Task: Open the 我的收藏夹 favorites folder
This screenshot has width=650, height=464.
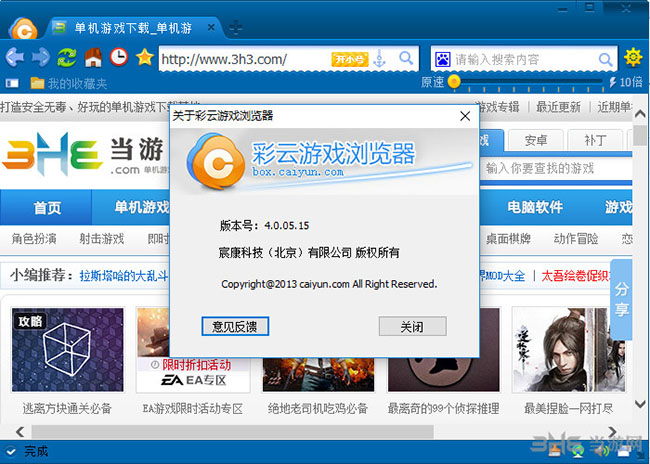Action: (68, 84)
